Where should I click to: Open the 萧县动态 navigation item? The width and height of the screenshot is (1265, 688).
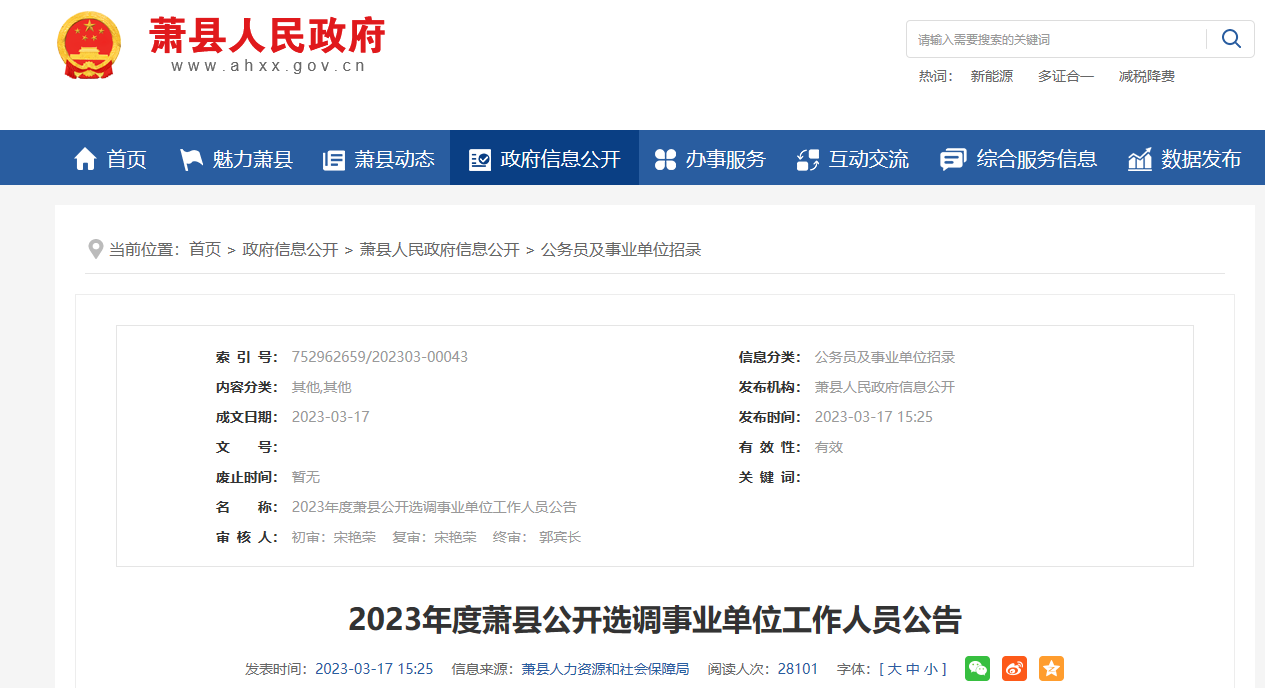click(378, 158)
